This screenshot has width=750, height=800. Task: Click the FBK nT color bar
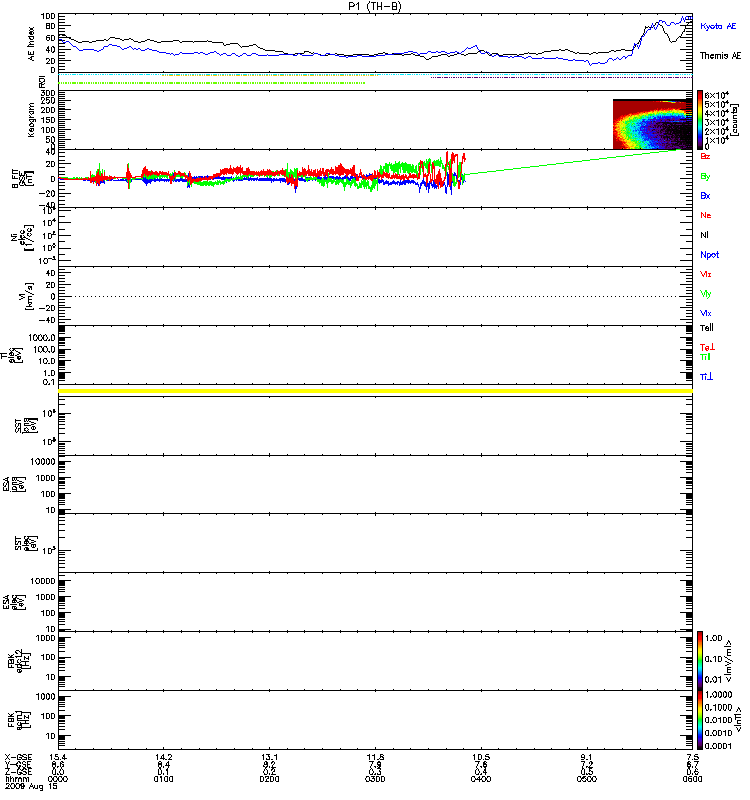tap(700, 720)
